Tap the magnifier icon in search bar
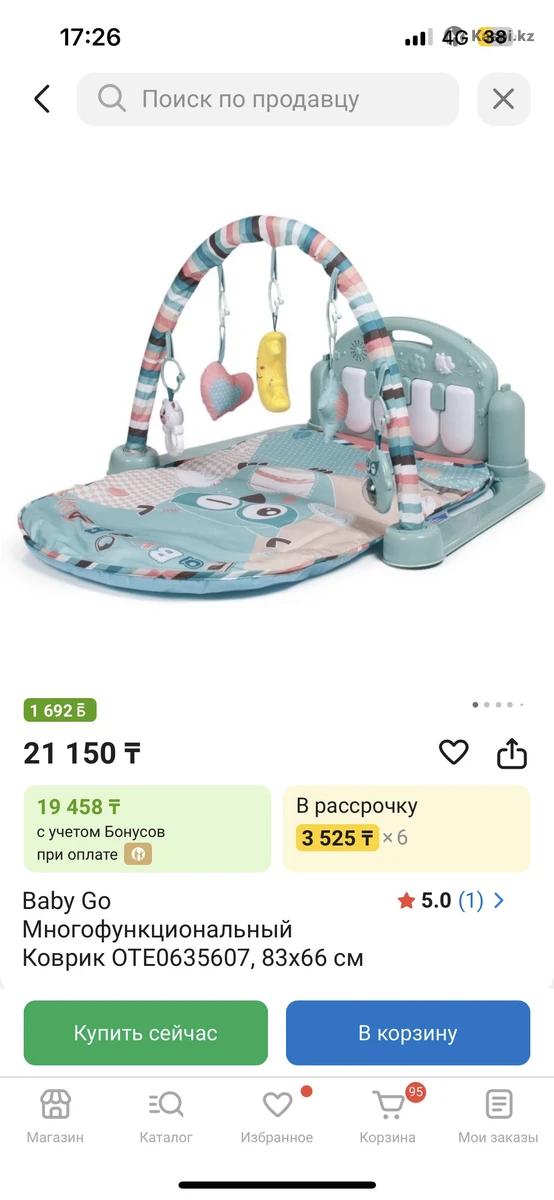The image size is (554, 1200). pos(112,99)
